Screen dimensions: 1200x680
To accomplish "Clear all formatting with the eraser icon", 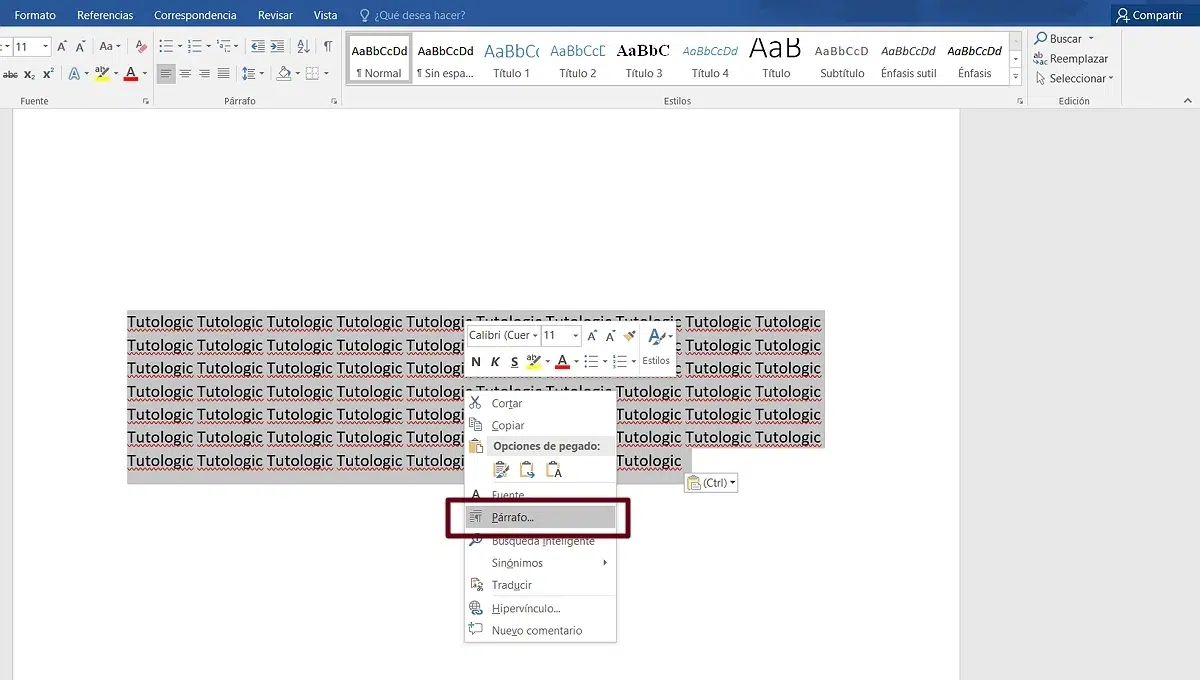I will pos(141,47).
